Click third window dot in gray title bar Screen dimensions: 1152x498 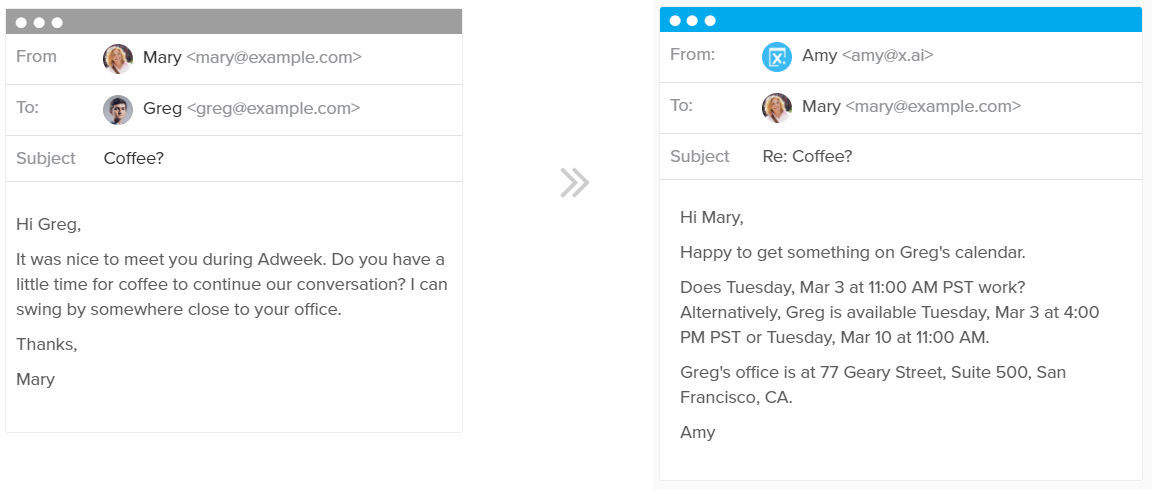[x=57, y=23]
